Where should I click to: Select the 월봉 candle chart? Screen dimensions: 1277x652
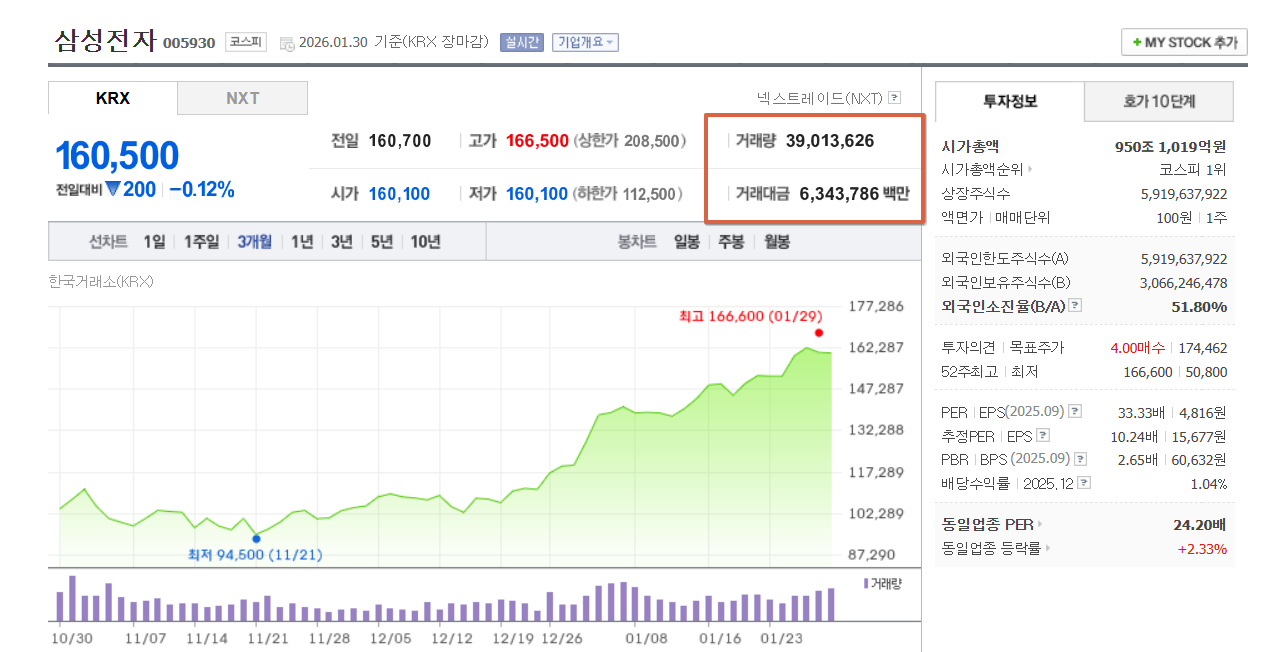(777, 241)
